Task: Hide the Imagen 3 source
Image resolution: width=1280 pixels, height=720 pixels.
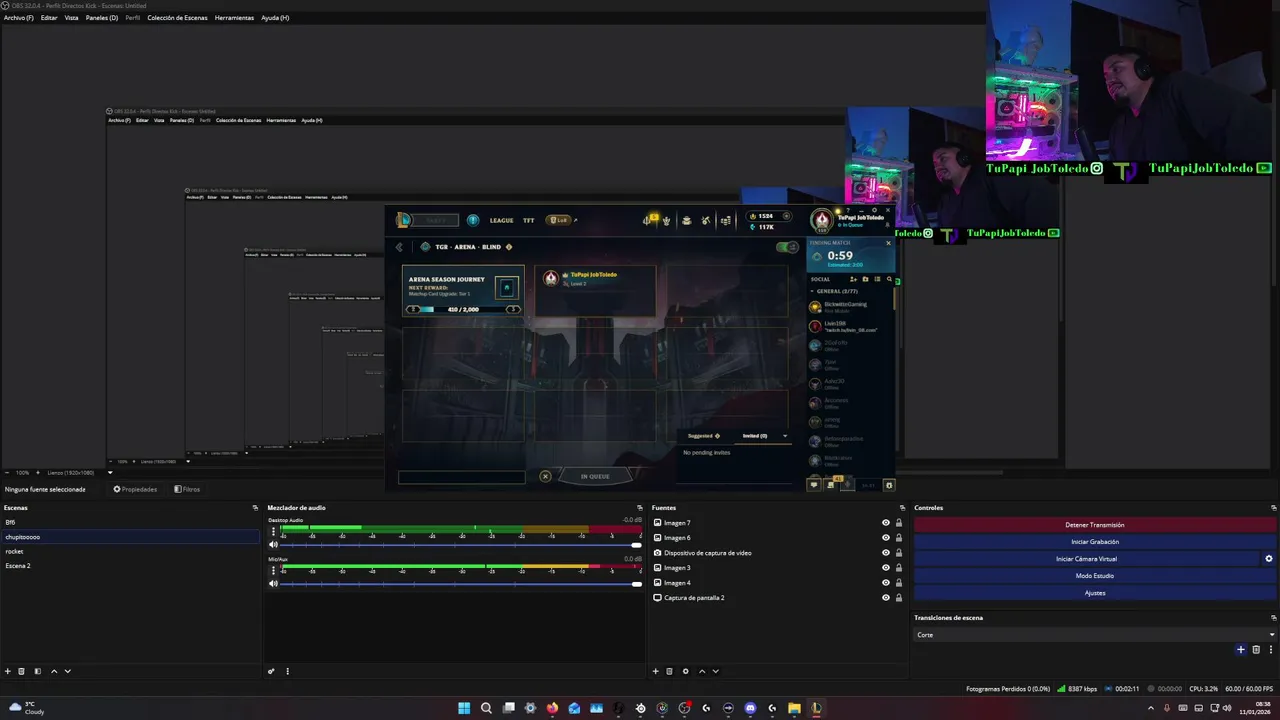Action: 885,568
